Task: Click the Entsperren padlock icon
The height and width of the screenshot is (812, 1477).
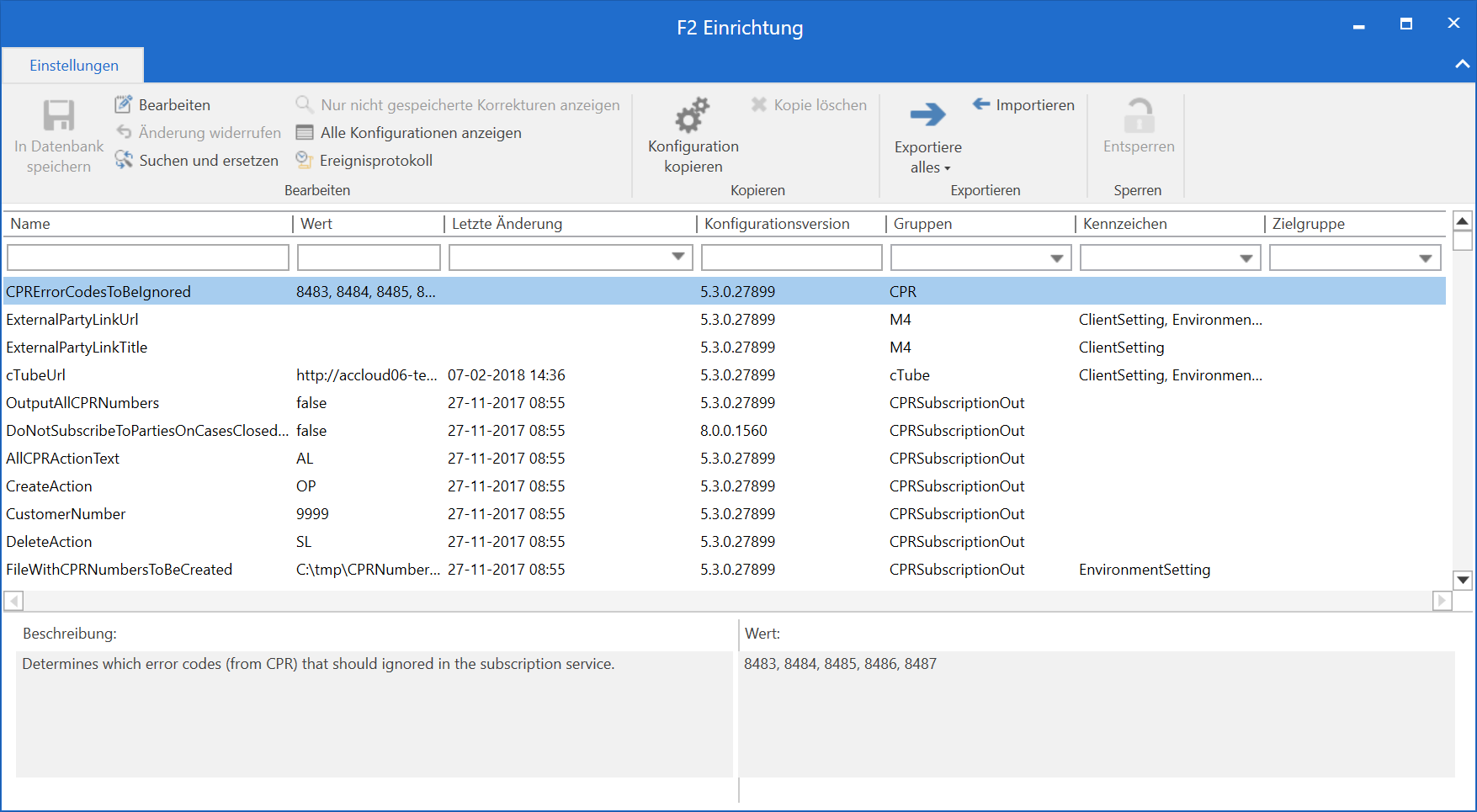Action: pyautogui.click(x=1139, y=116)
